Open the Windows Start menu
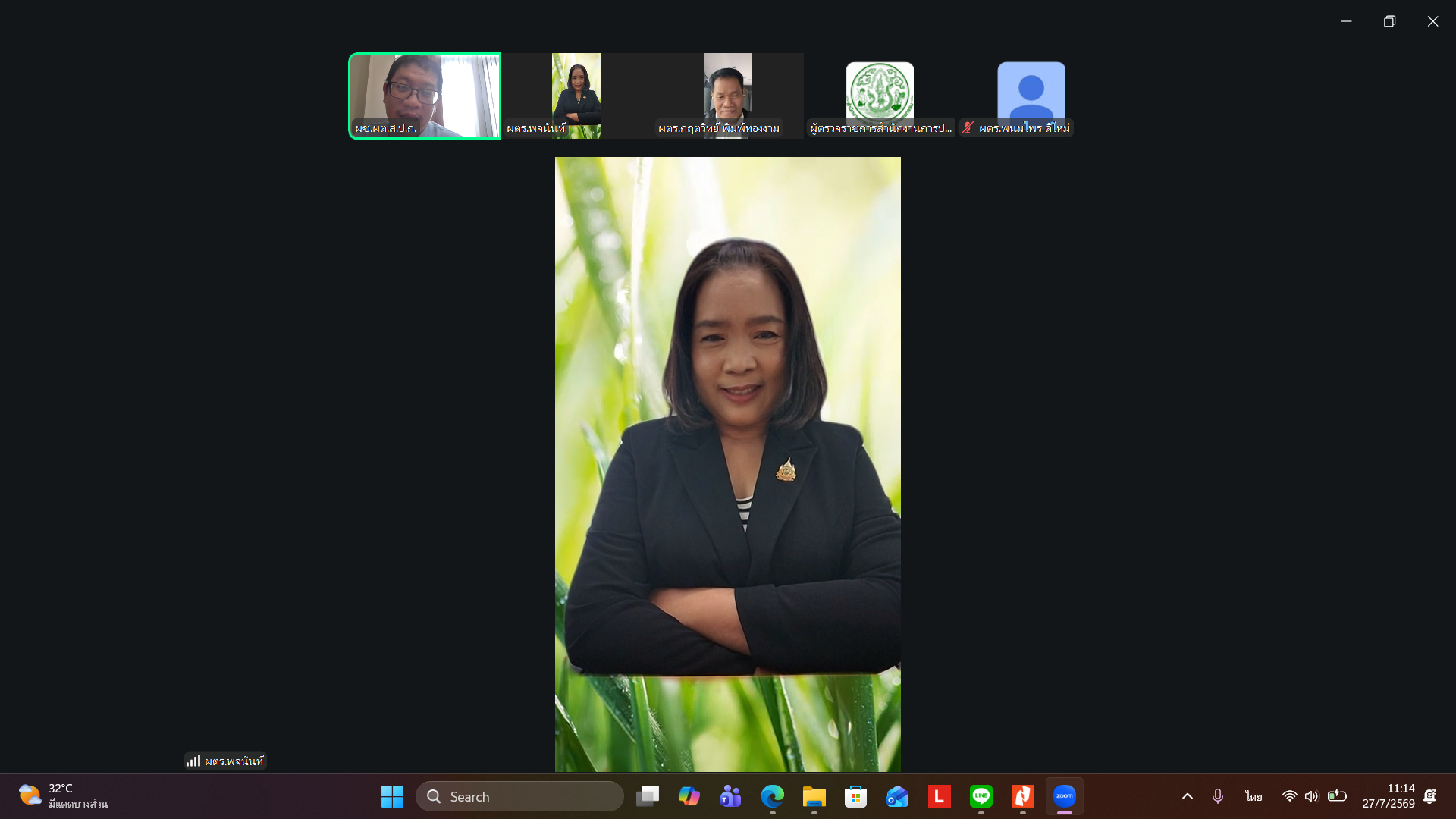The width and height of the screenshot is (1456, 819). pos(392,796)
